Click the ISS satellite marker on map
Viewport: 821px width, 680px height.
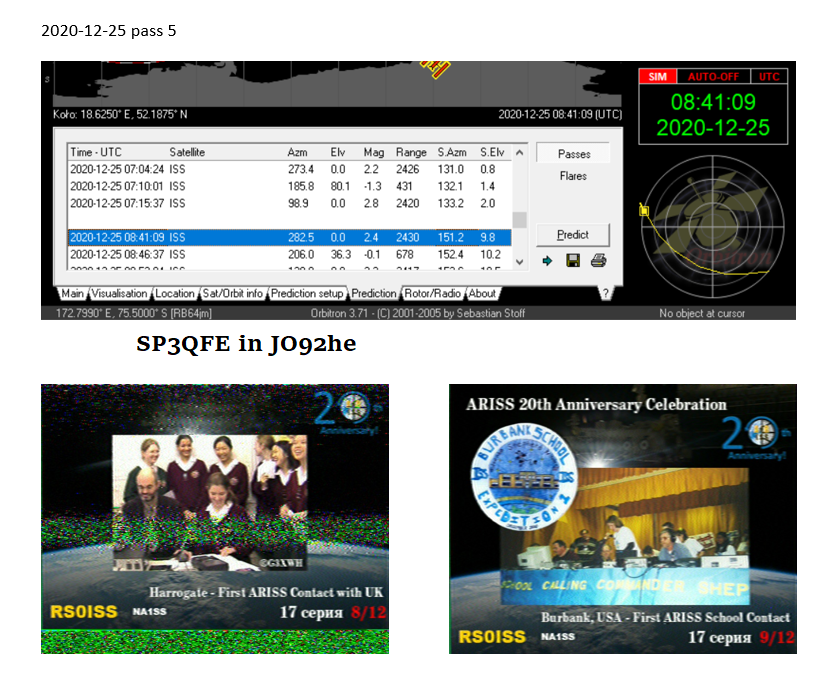436,68
